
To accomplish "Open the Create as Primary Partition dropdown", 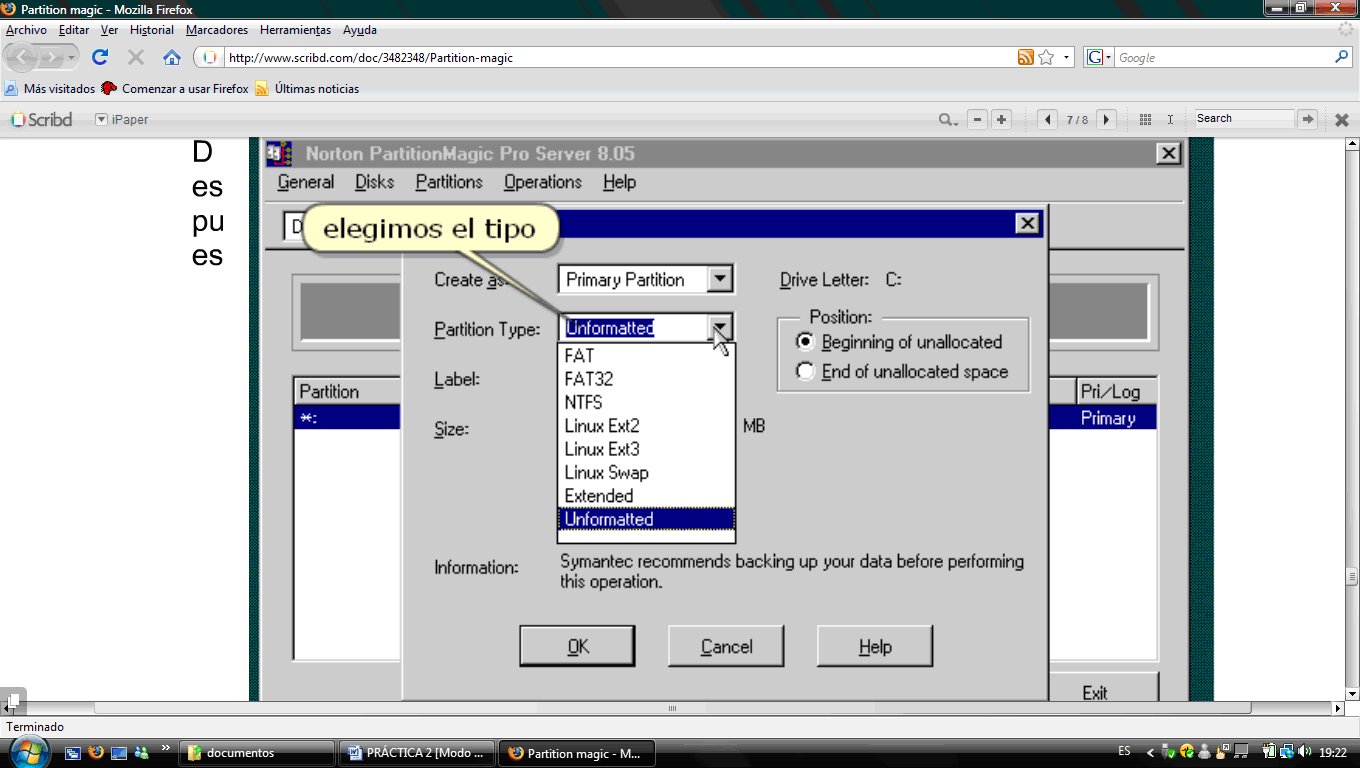I will [720, 280].
